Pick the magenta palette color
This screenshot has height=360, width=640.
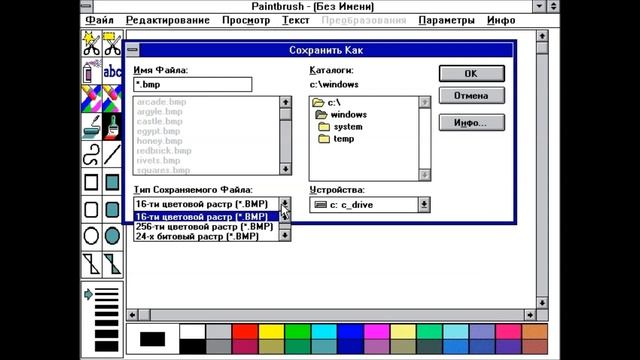tap(376, 332)
